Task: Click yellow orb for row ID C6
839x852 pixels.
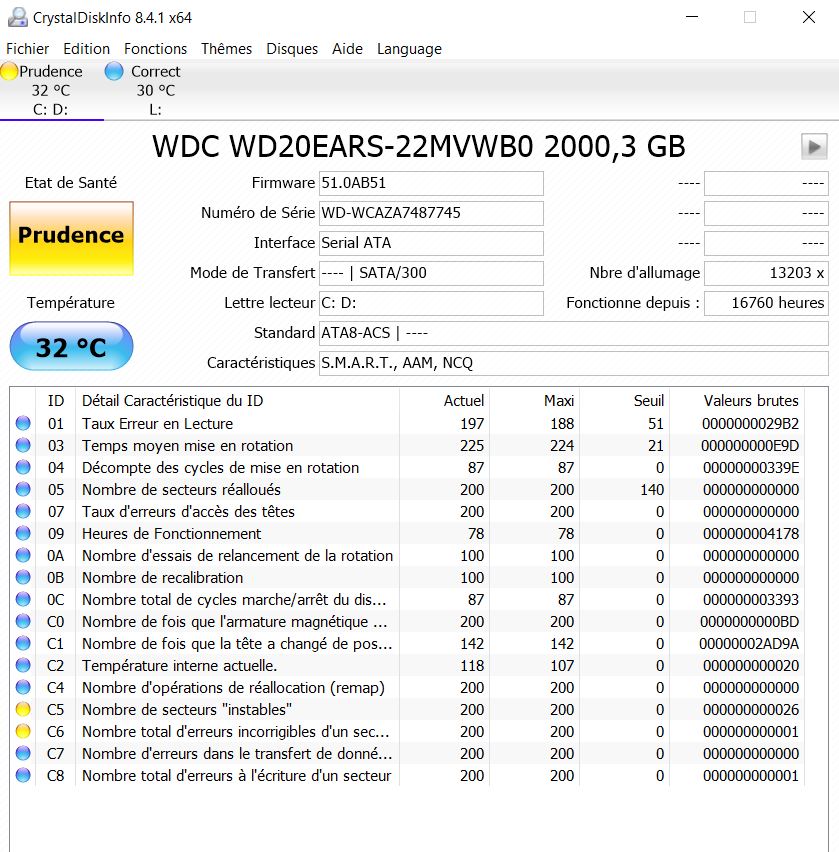Action: point(23,731)
